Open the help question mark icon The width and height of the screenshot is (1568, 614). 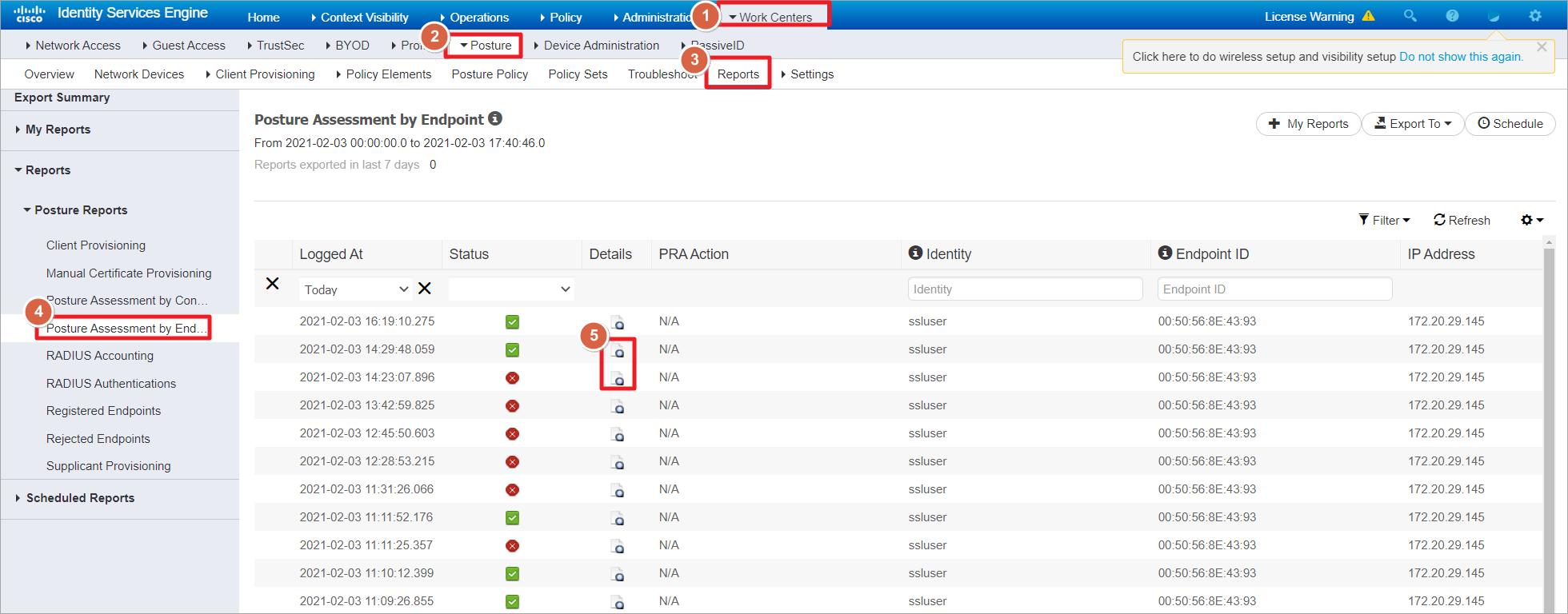coord(1452,16)
